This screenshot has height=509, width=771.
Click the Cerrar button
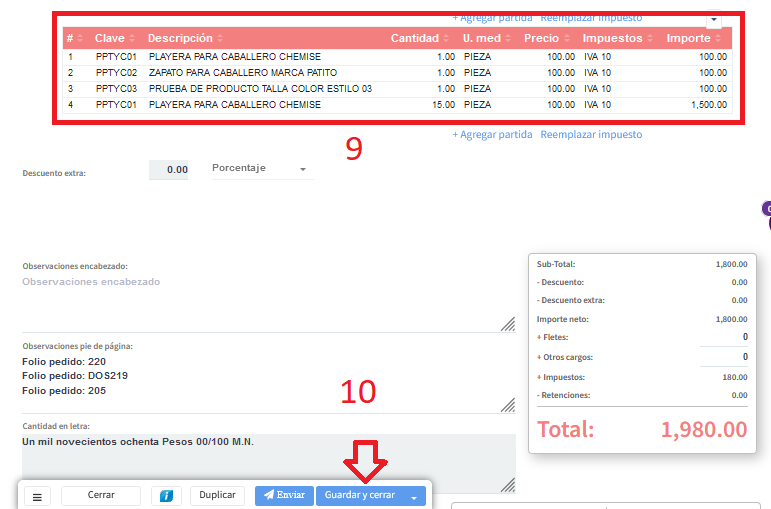pos(100,496)
